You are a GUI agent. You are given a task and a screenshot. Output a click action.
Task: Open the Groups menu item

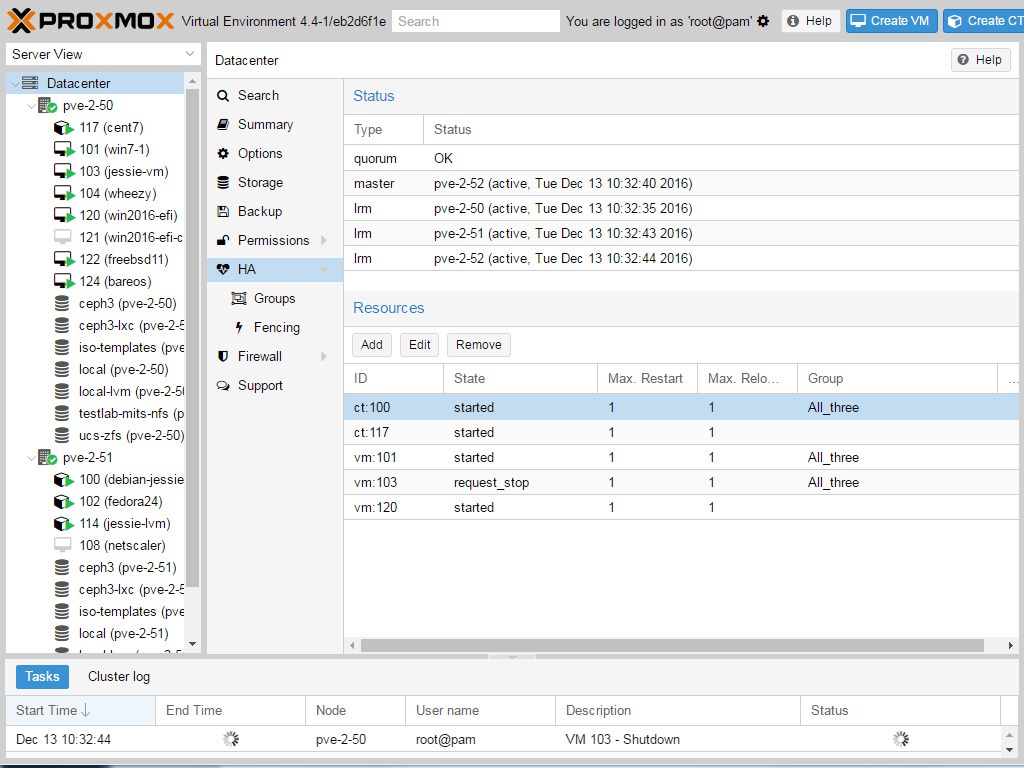[x=275, y=298]
